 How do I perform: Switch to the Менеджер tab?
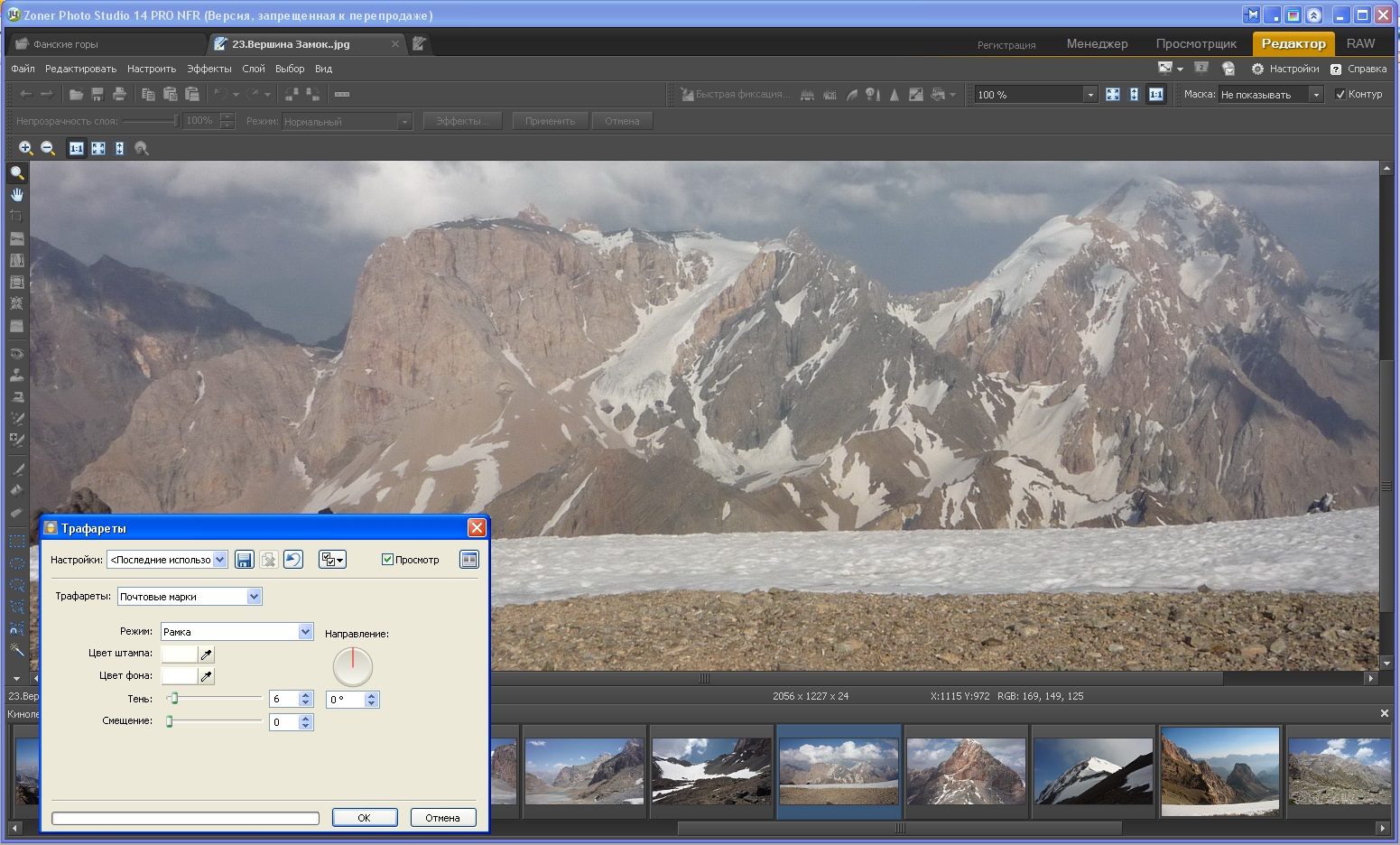point(1097,43)
